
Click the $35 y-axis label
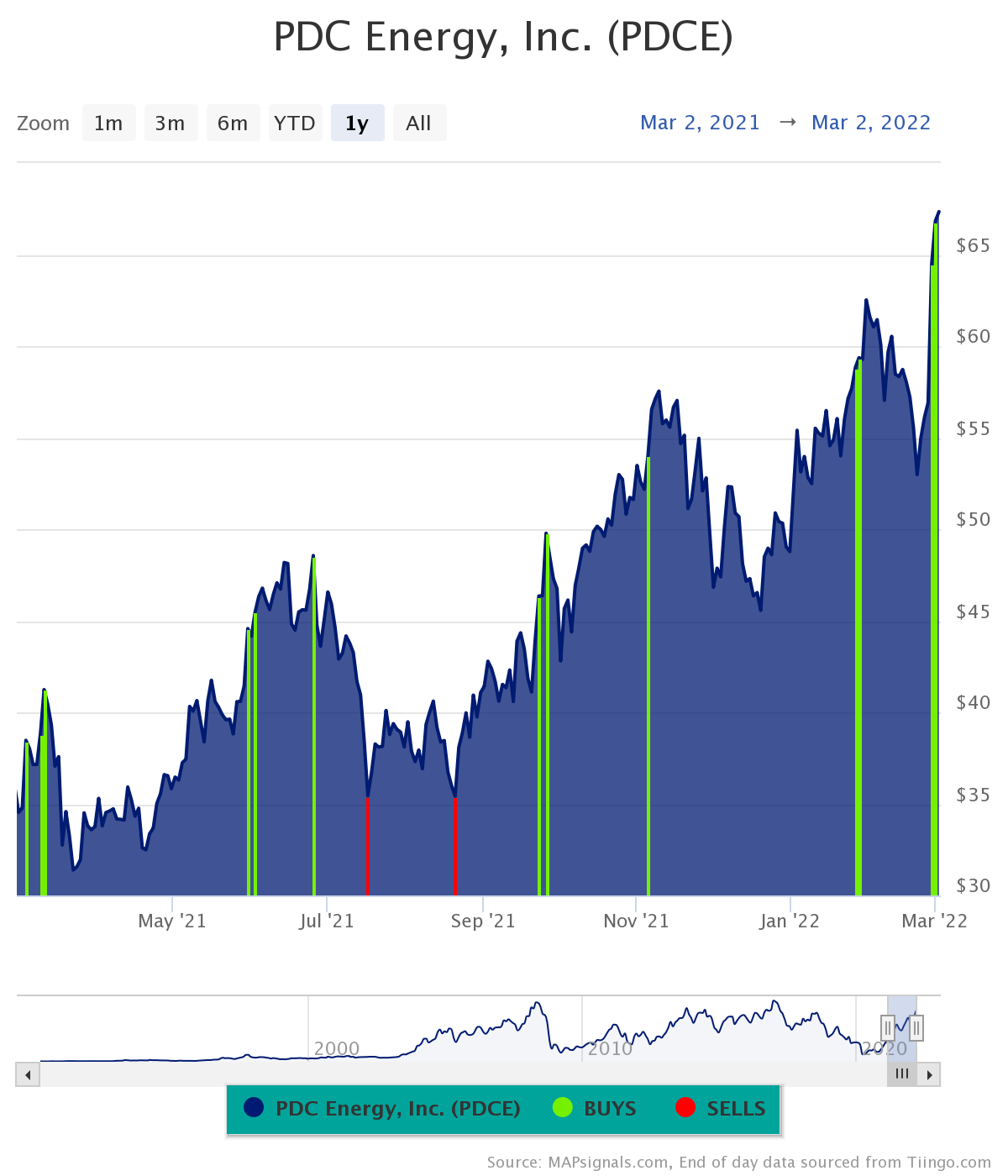coord(974,794)
